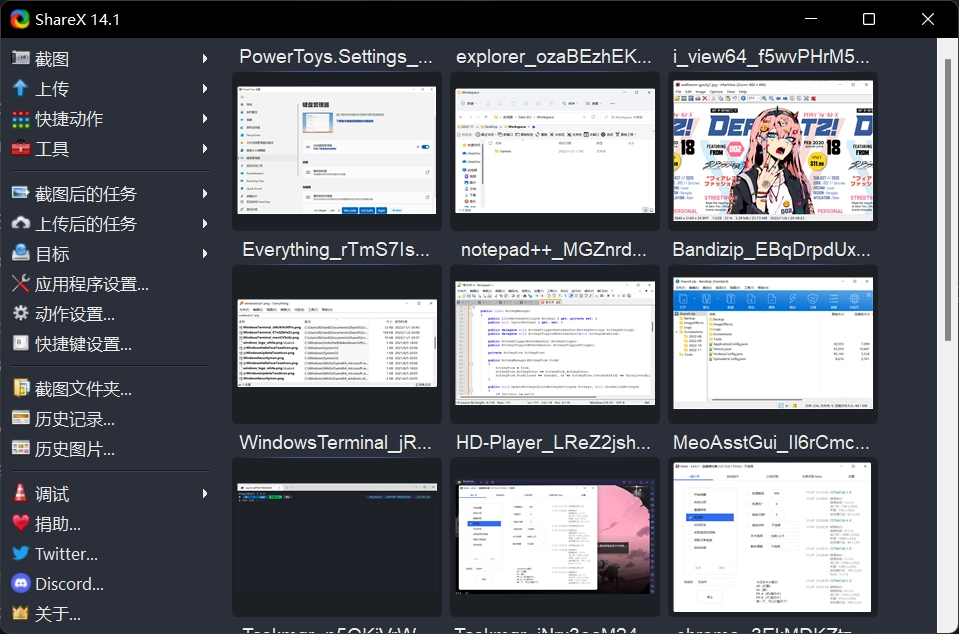The width and height of the screenshot is (959, 634).
Task: Expand the 上传后的任务 submenu arrow
Action: tap(205, 224)
